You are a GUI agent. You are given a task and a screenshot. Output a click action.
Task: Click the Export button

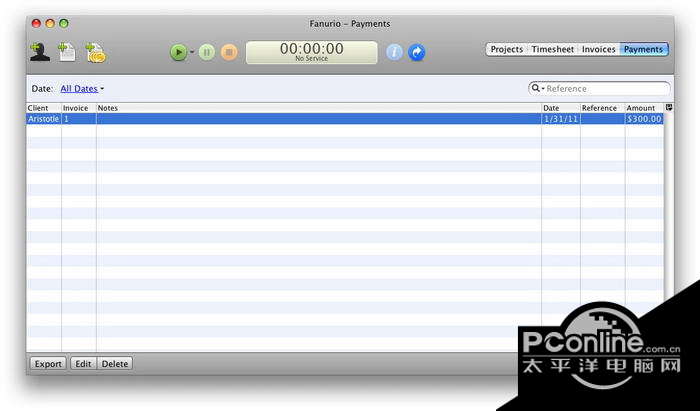click(48, 364)
